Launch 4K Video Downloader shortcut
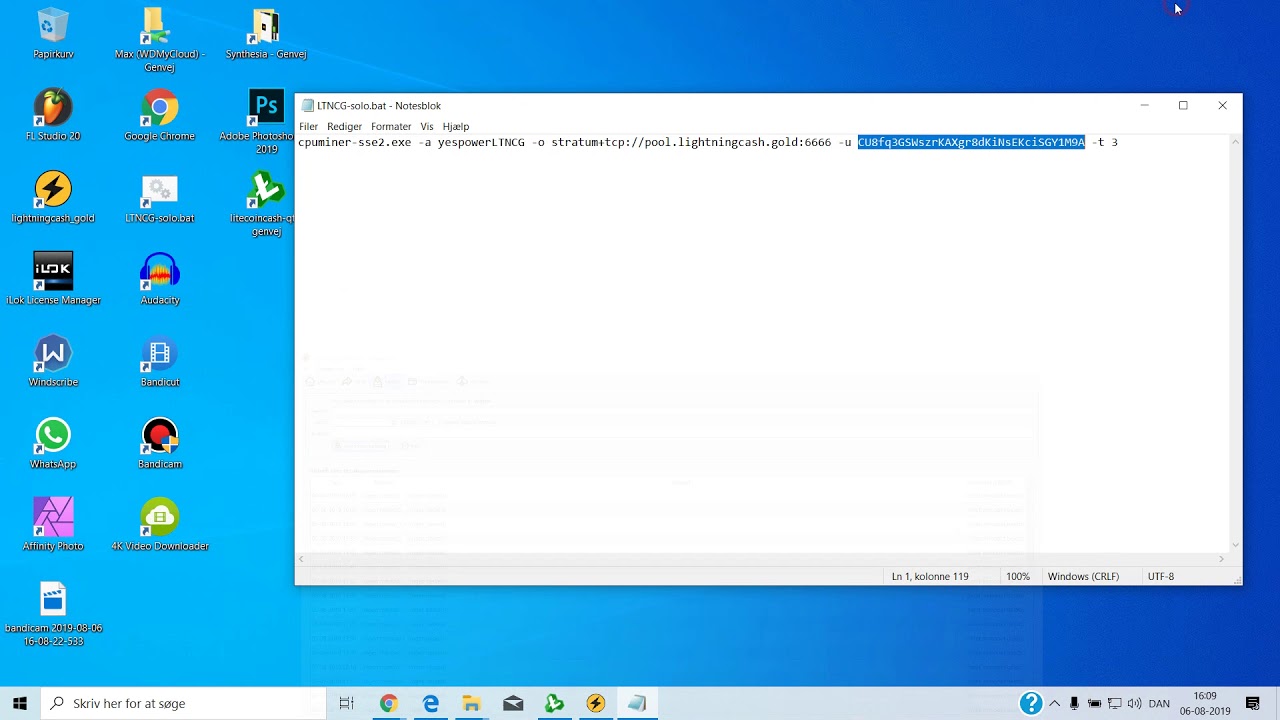The image size is (1280, 720). 160,525
